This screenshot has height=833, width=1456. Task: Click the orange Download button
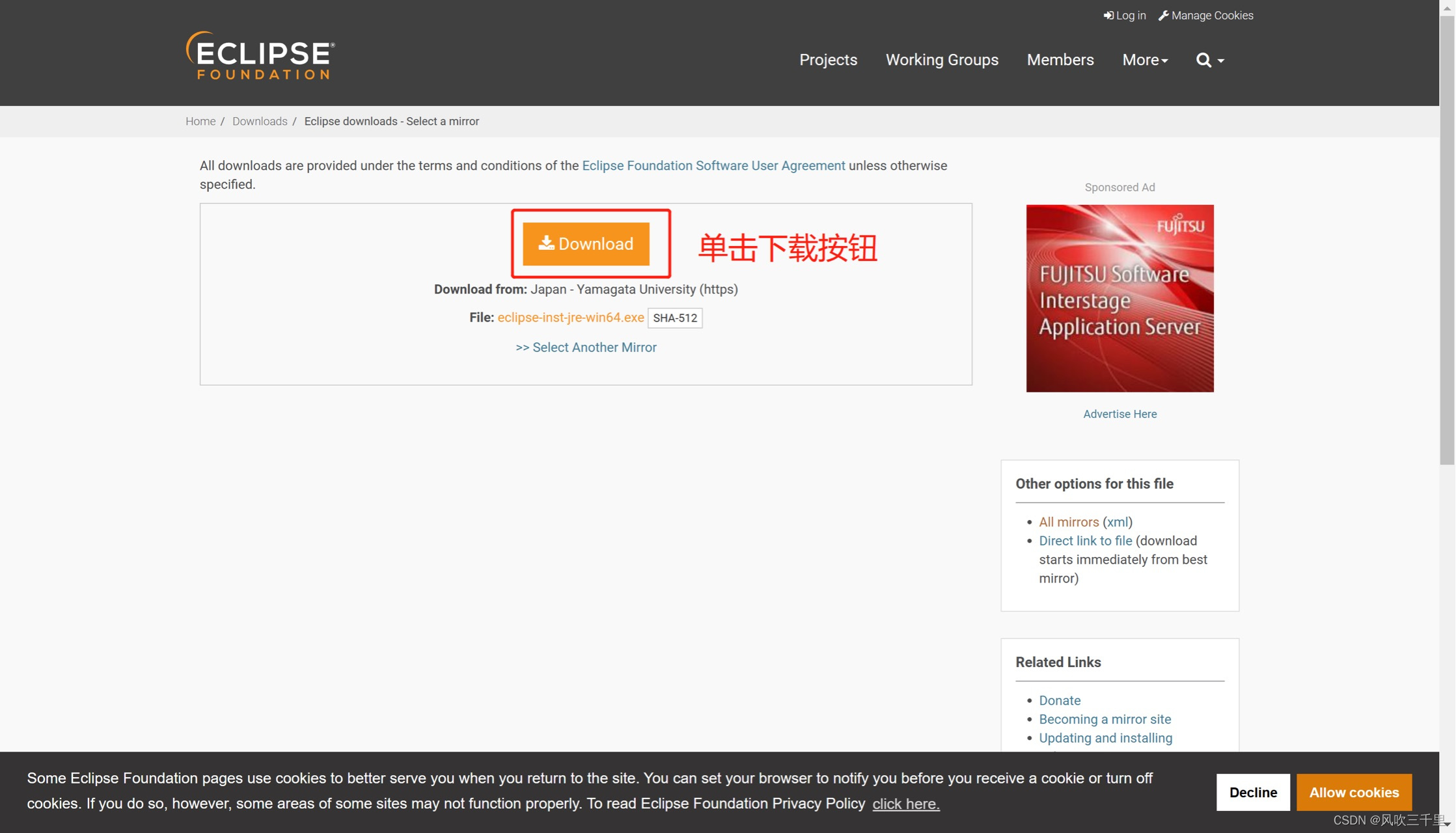click(586, 244)
